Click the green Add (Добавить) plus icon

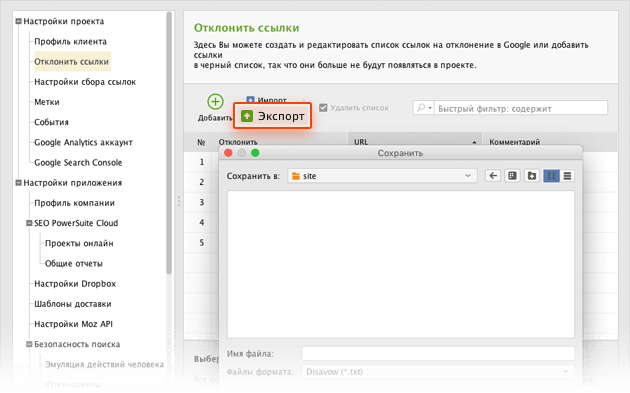point(215,102)
